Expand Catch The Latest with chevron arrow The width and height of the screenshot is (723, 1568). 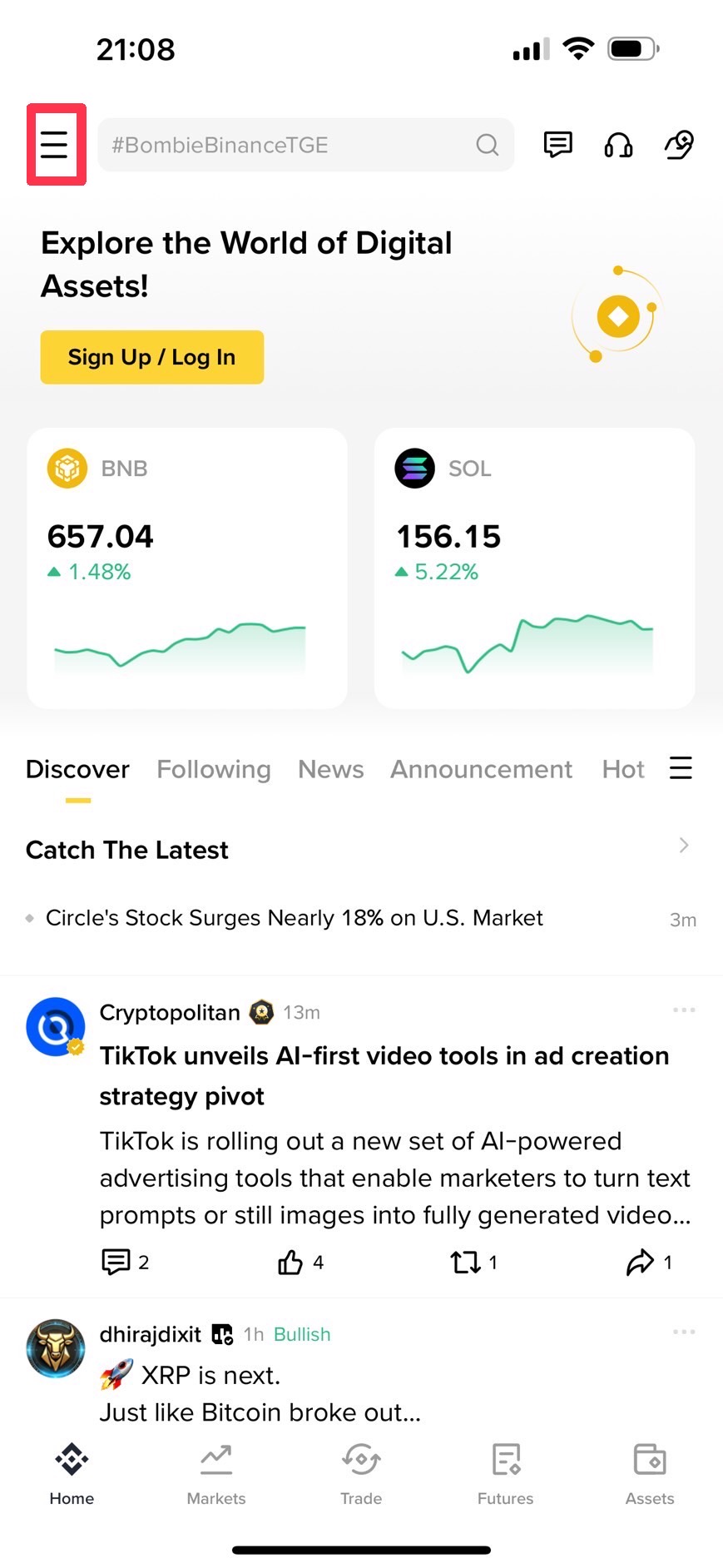[684, 846]
